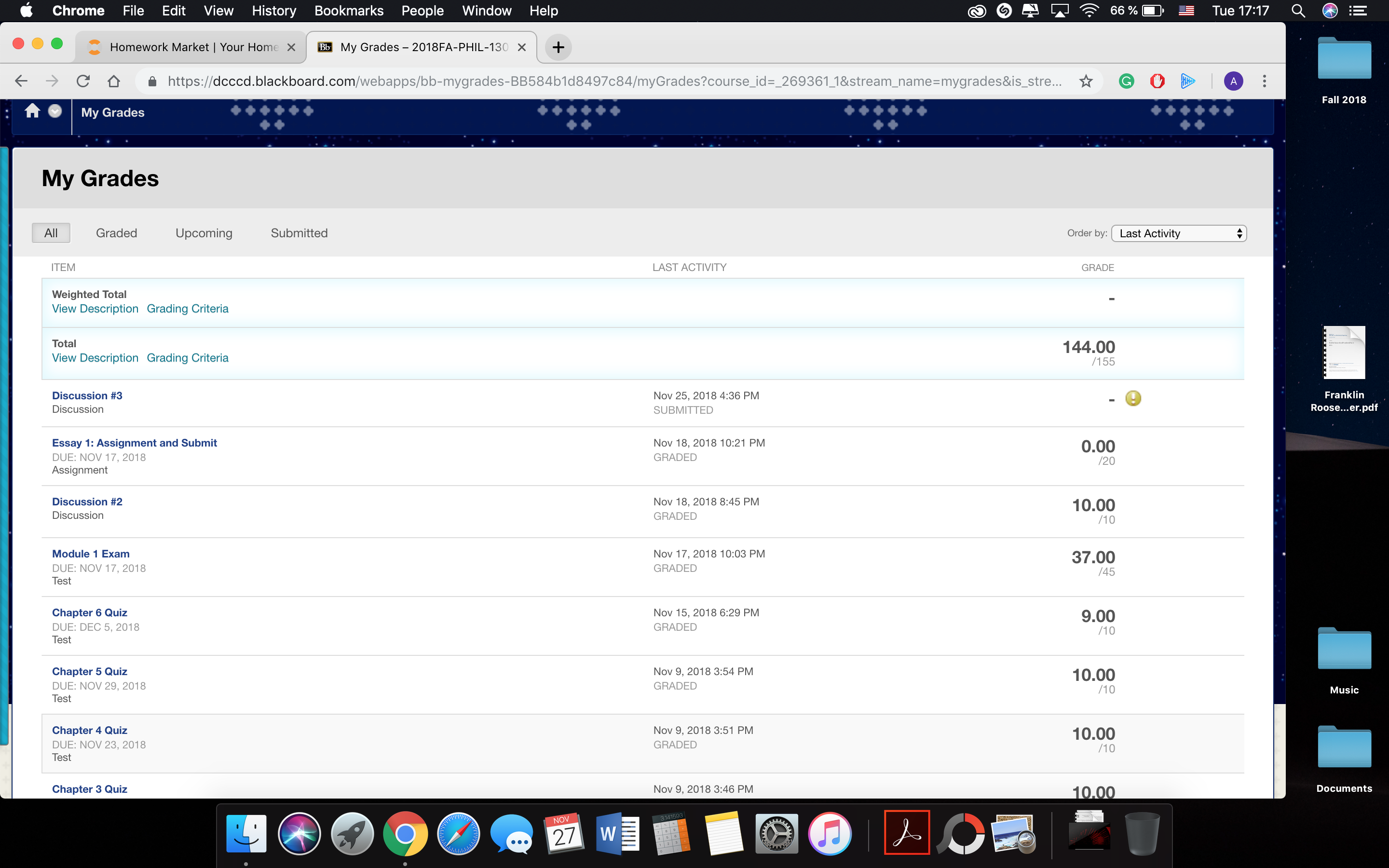The height and width of the screenshot is (868, 1389).
Task: Open Grading Criteria for Weighted Total
Action: pos(188,309)
